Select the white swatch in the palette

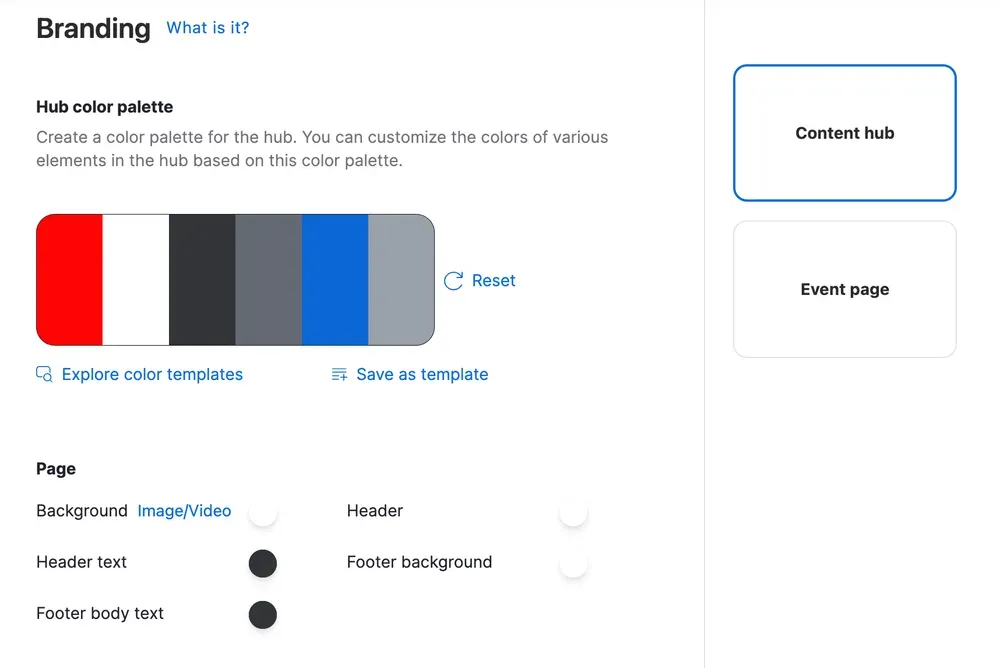point(135,279)
